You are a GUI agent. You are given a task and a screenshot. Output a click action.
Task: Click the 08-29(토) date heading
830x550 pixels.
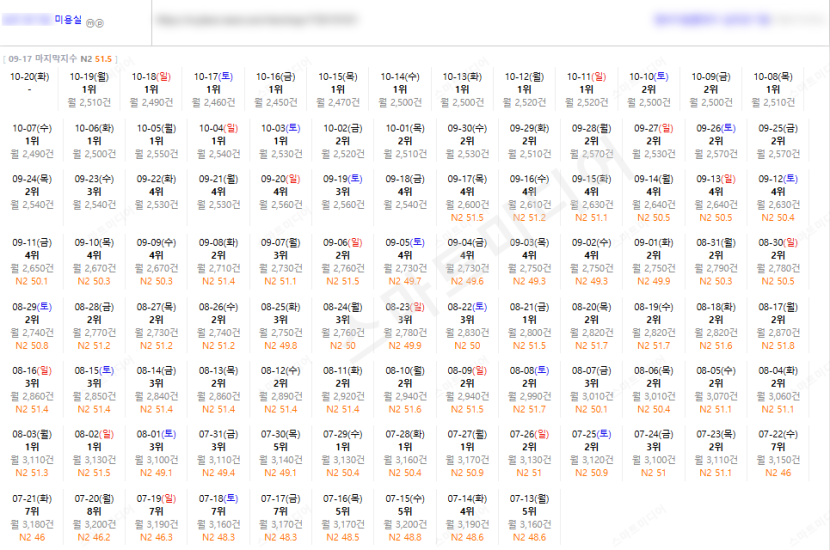pyautogui.click(x=32, y=306)
